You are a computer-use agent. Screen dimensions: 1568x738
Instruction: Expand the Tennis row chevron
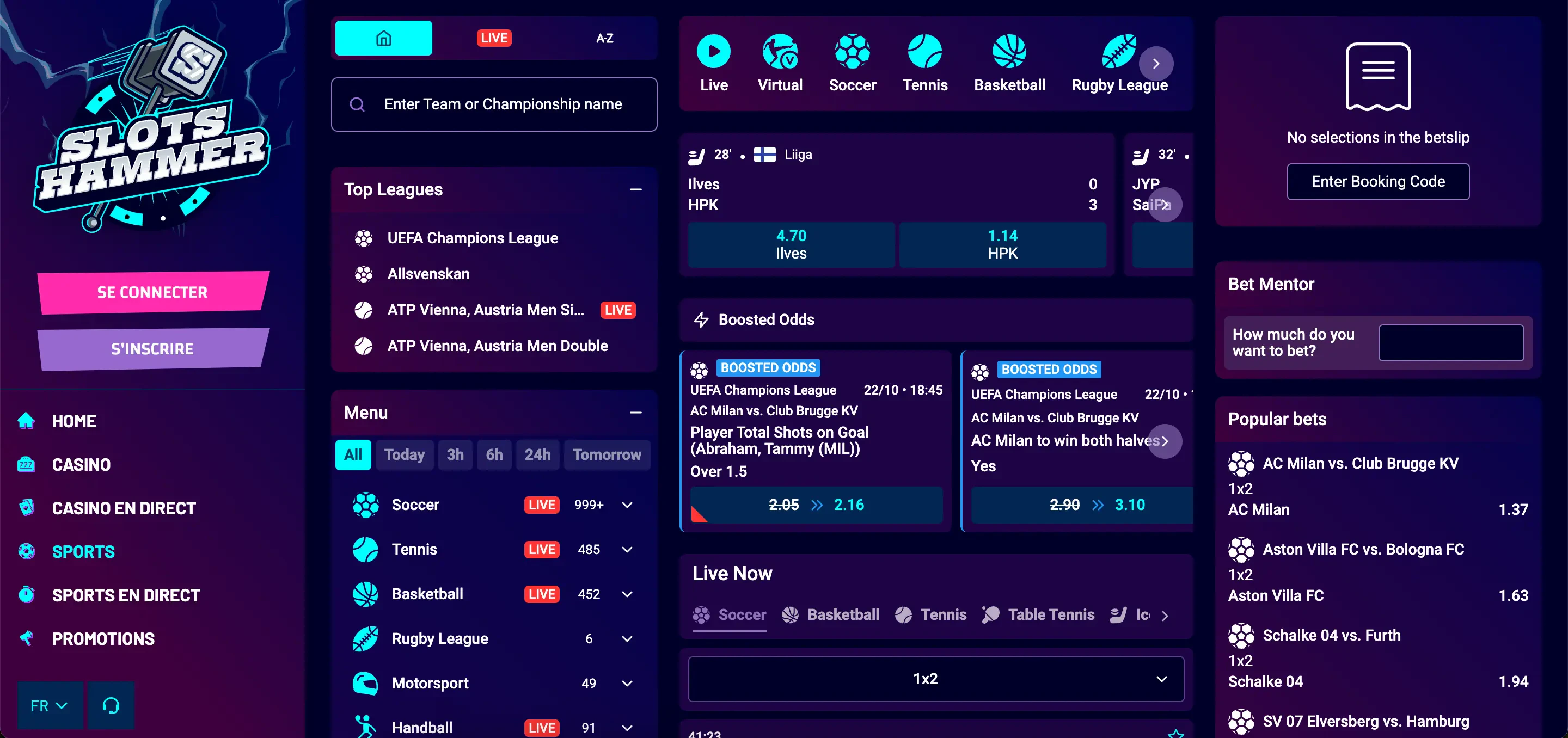(627, 549)
